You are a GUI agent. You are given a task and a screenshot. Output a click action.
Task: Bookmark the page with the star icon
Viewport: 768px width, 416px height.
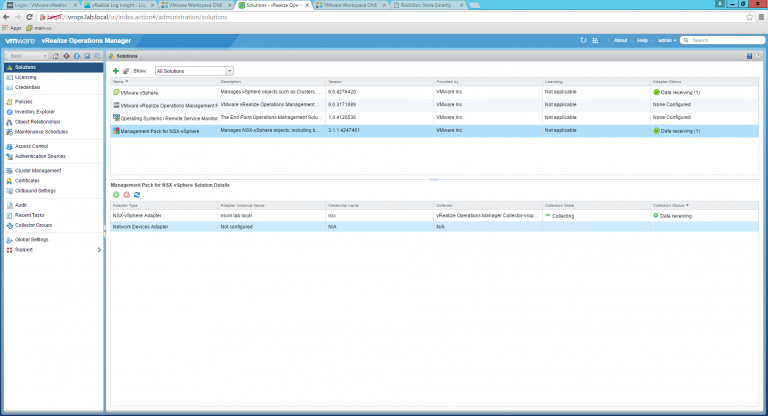click(749, 17)
